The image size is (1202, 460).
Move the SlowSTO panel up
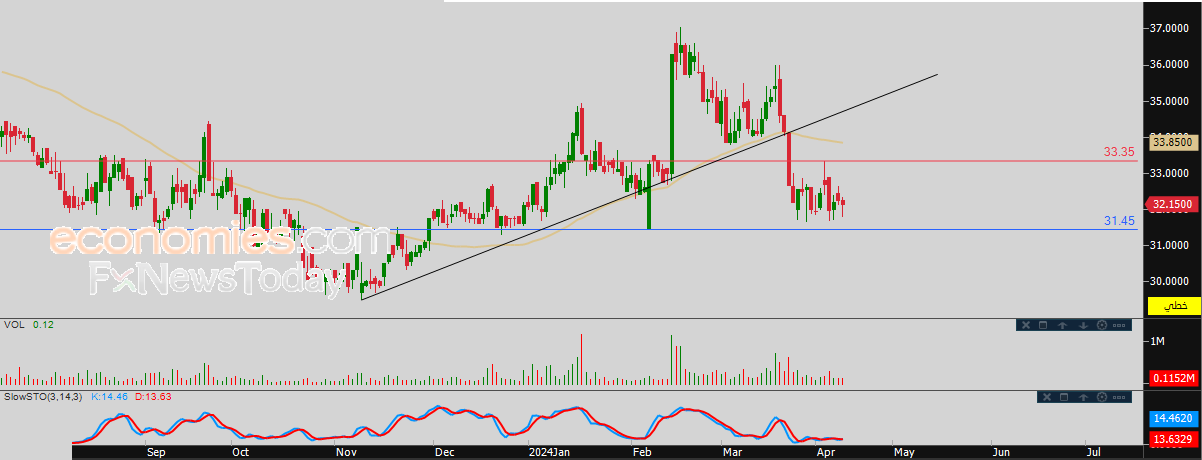[1083, 397]
